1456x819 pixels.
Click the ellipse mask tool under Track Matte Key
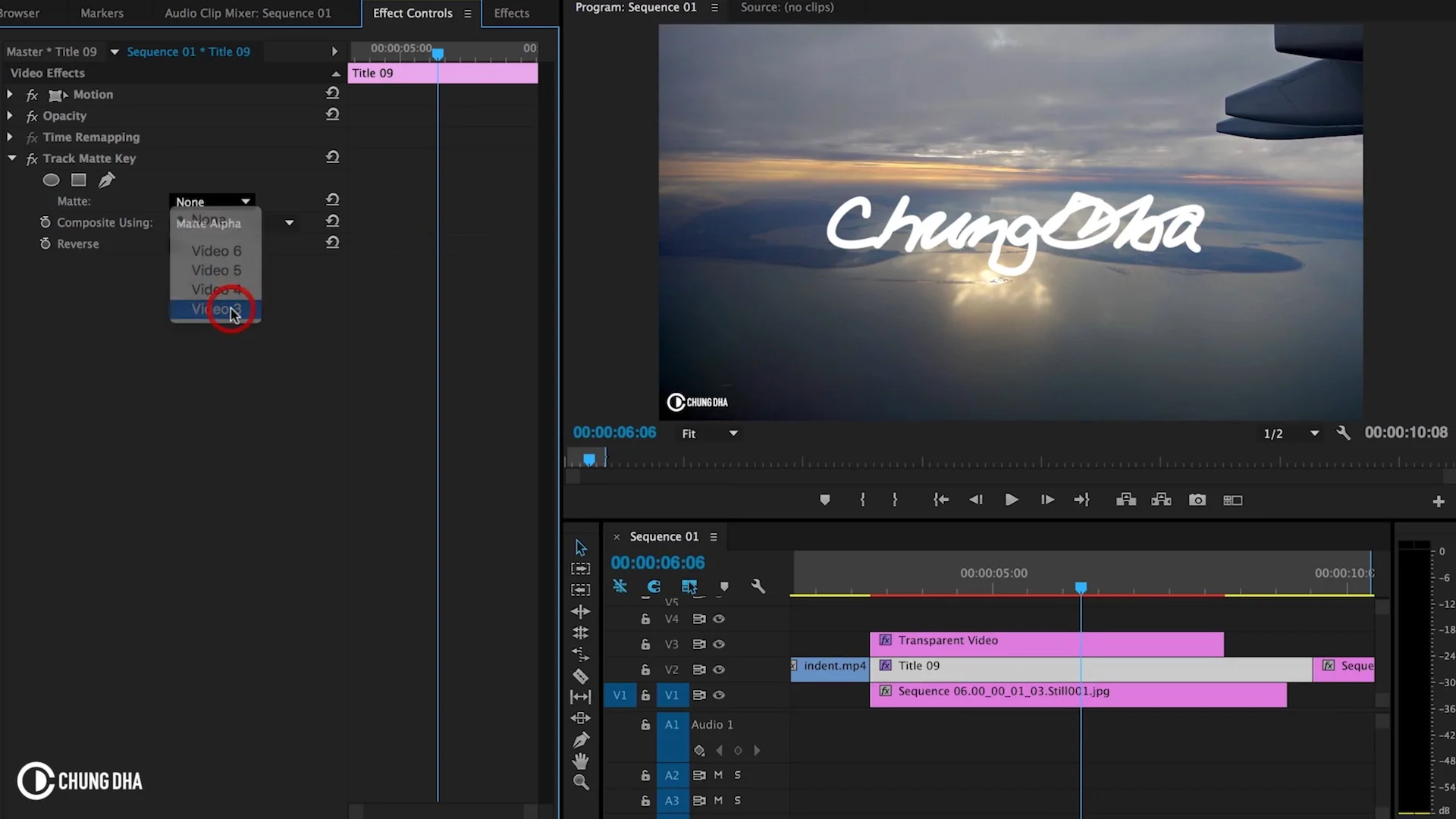(x=51, y=180)
